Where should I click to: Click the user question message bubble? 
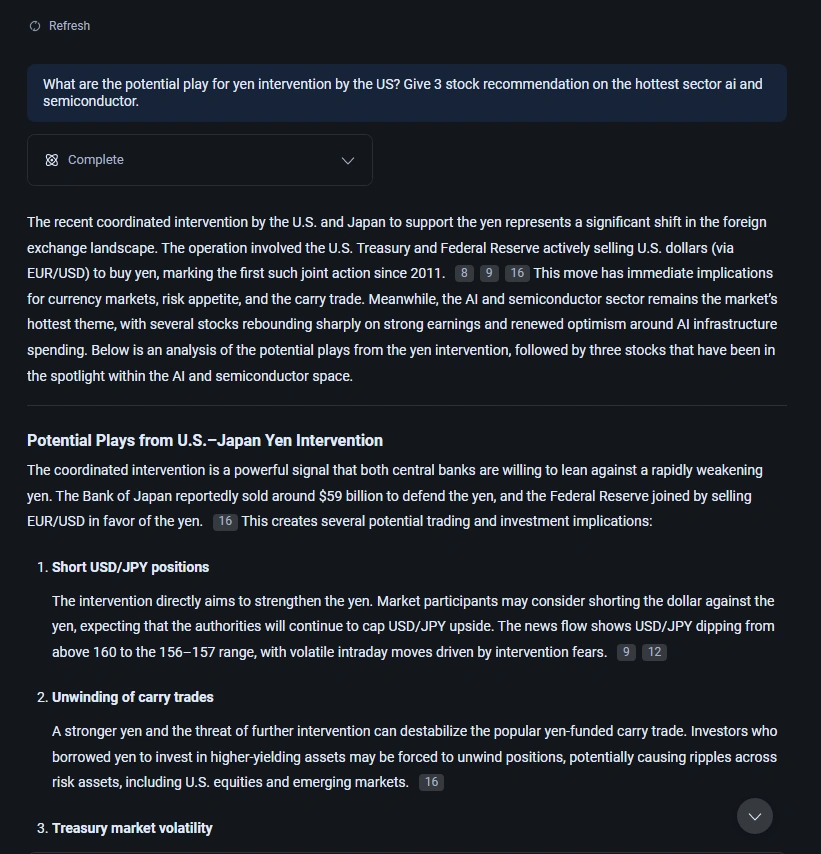(x=407, y=93)
